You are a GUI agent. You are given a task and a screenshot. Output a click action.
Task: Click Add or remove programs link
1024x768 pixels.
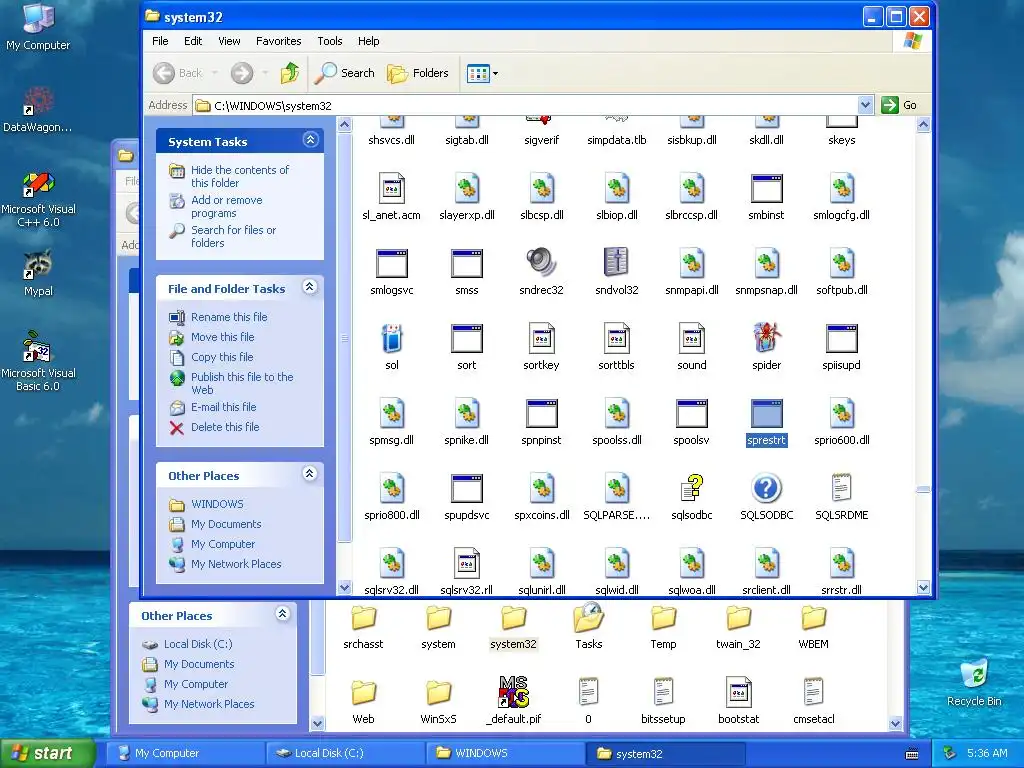click(227, 206)
